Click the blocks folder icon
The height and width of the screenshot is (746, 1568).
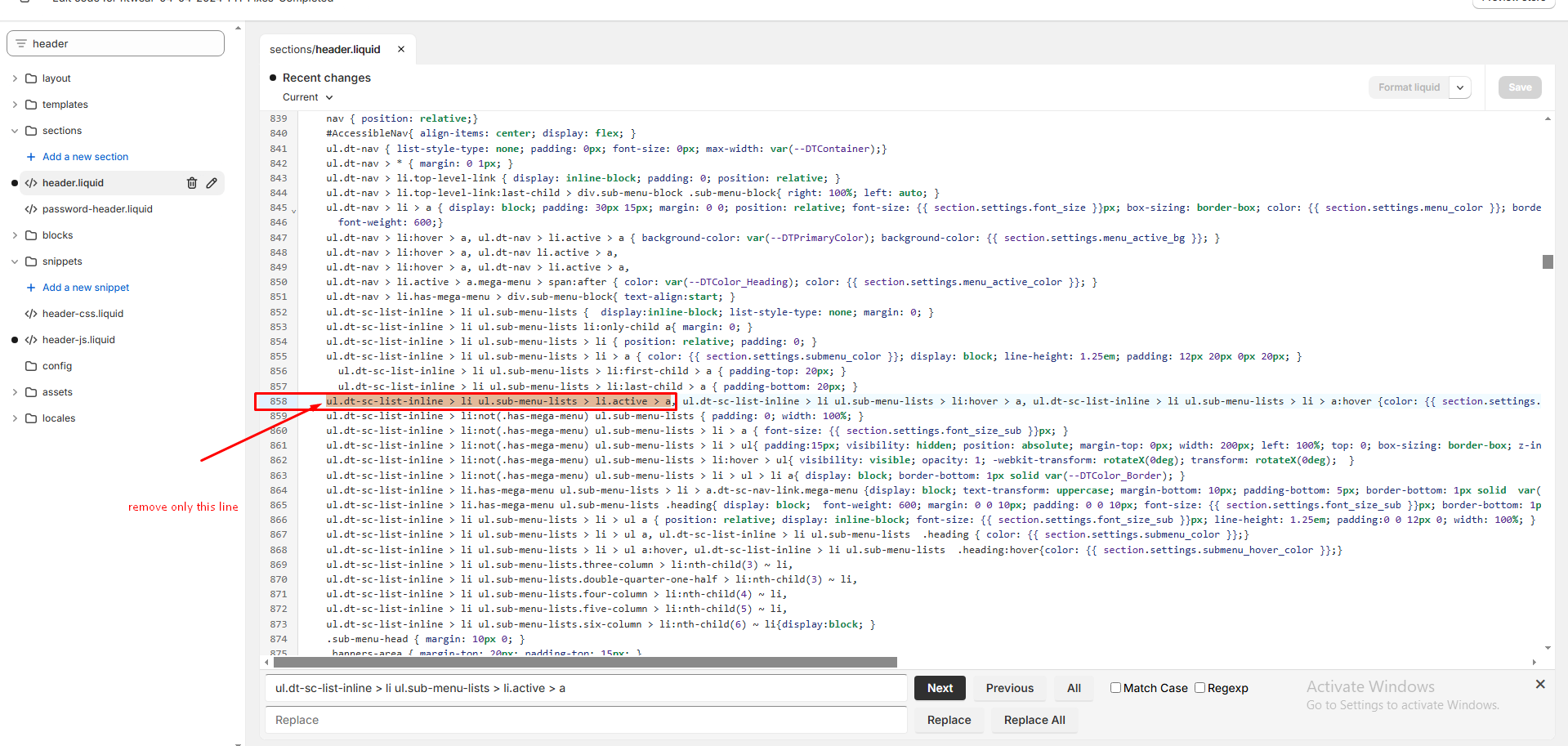click(x=31, y=235)
